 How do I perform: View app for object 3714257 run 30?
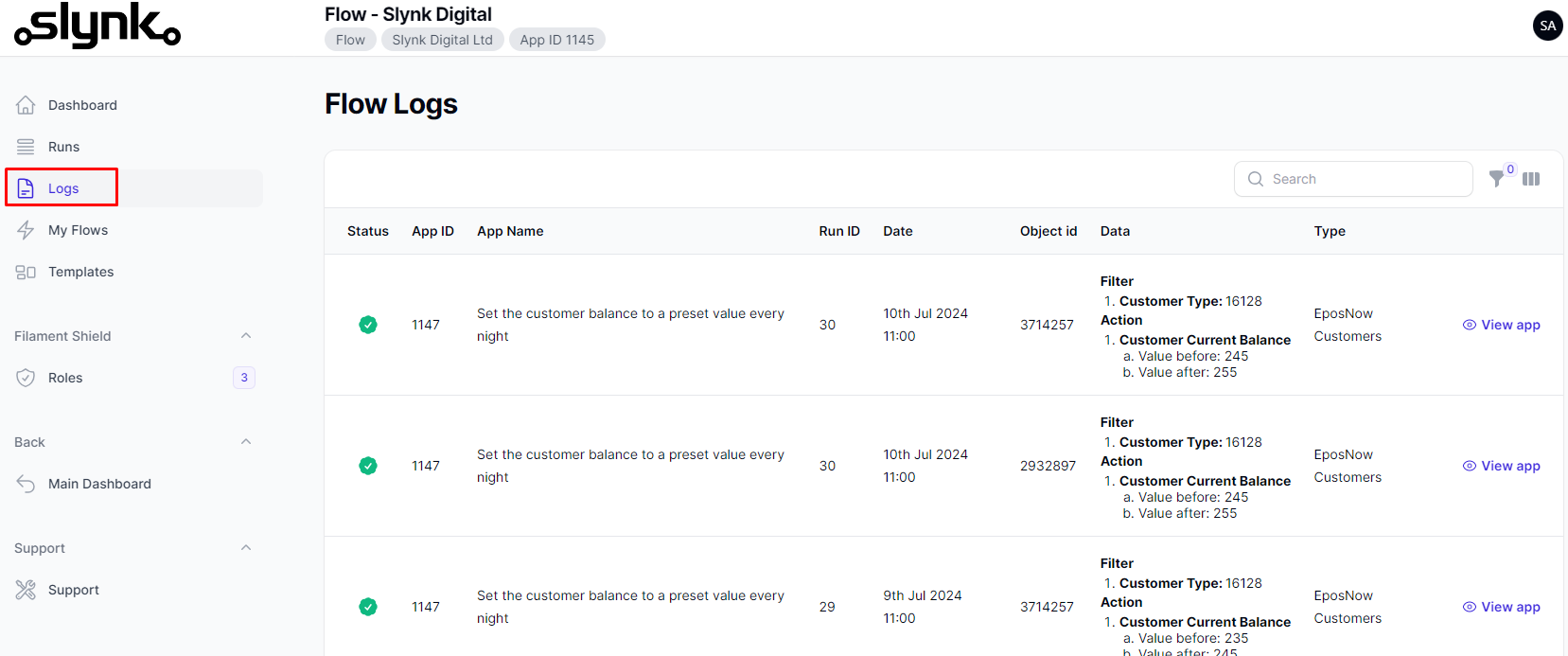tap(1502, 325)
